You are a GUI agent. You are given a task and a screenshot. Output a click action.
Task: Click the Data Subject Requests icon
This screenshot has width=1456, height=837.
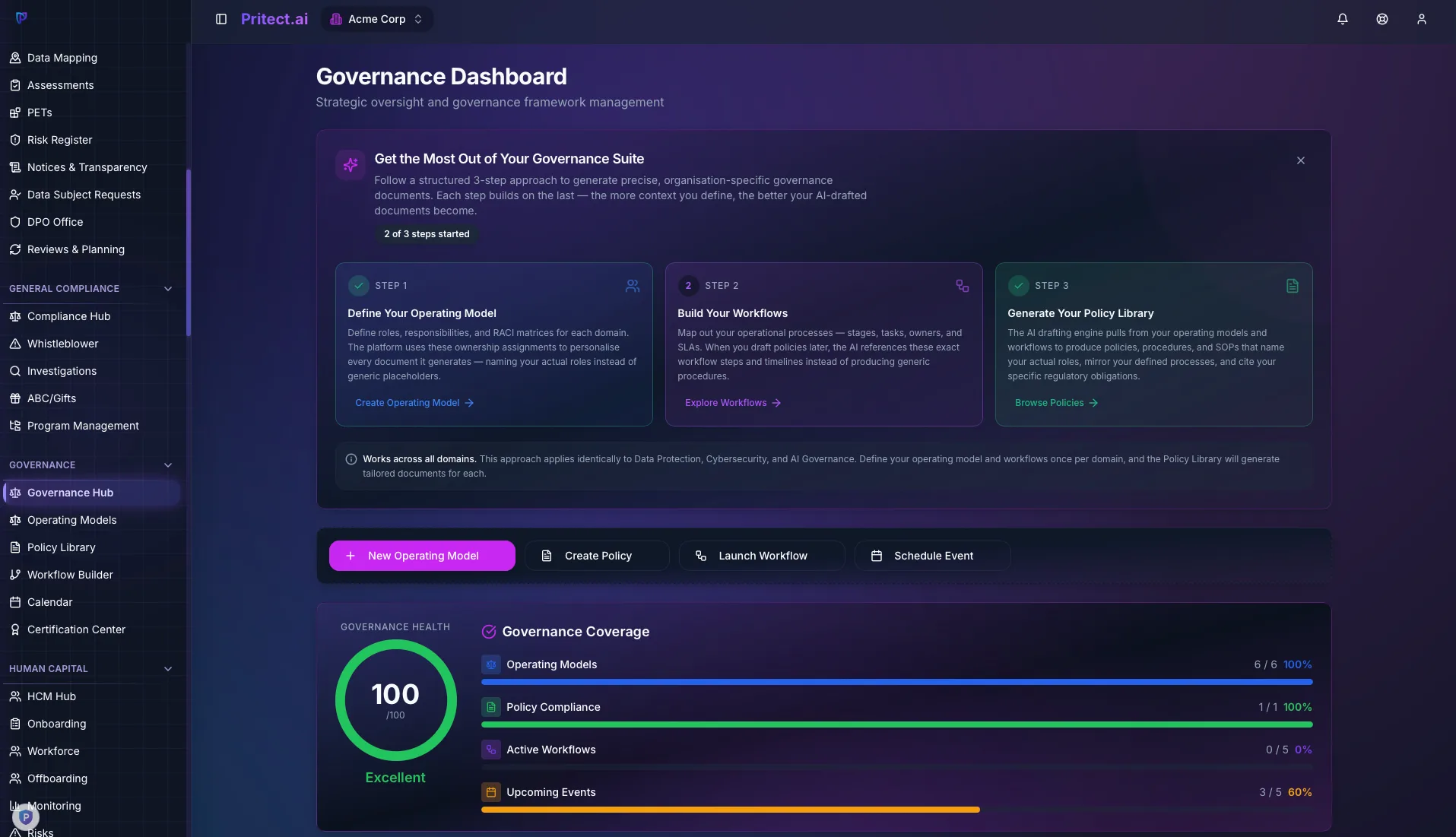click(x=15, y=195)
